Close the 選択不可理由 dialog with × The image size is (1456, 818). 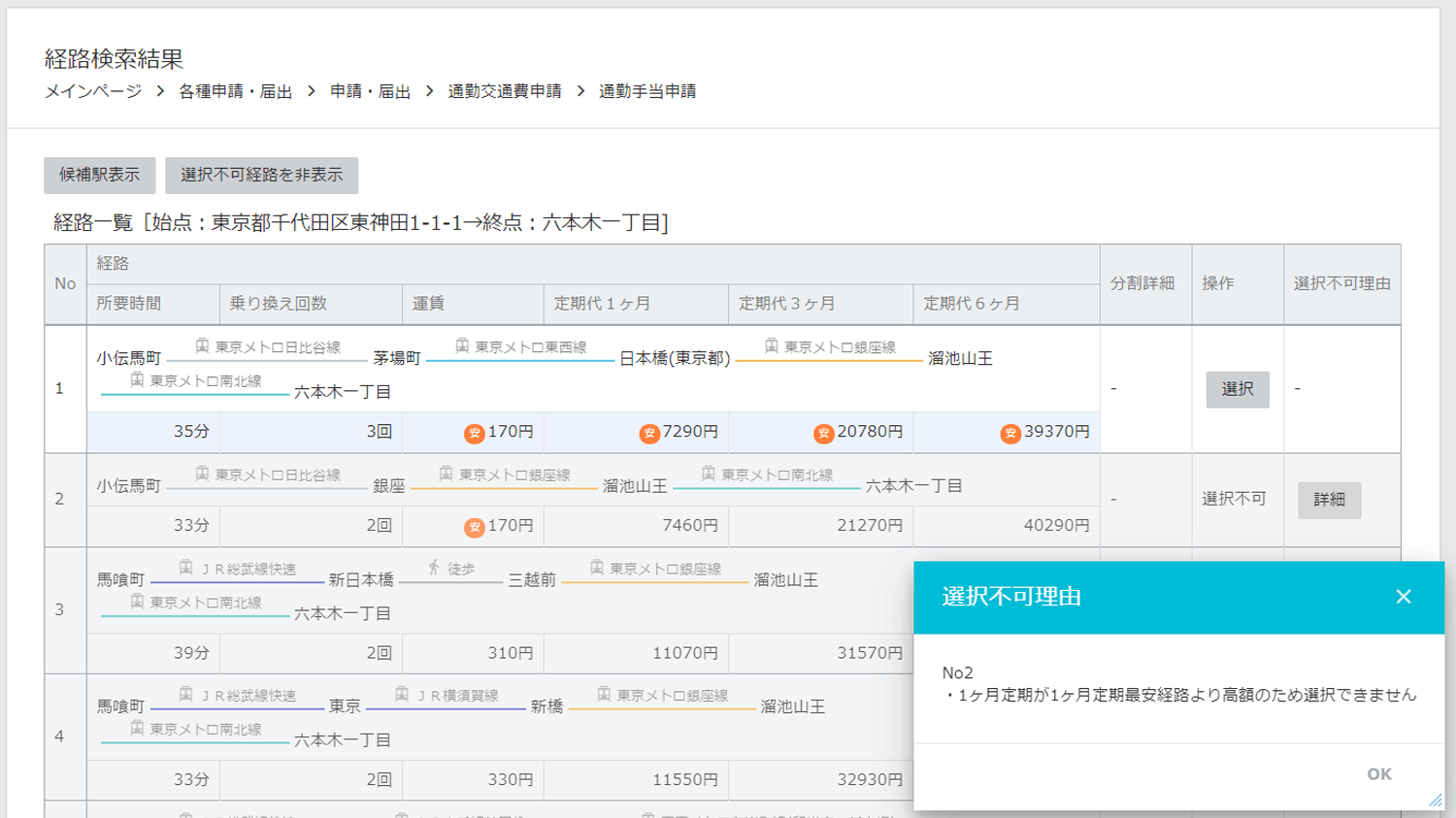click(x=1404, y=597)
